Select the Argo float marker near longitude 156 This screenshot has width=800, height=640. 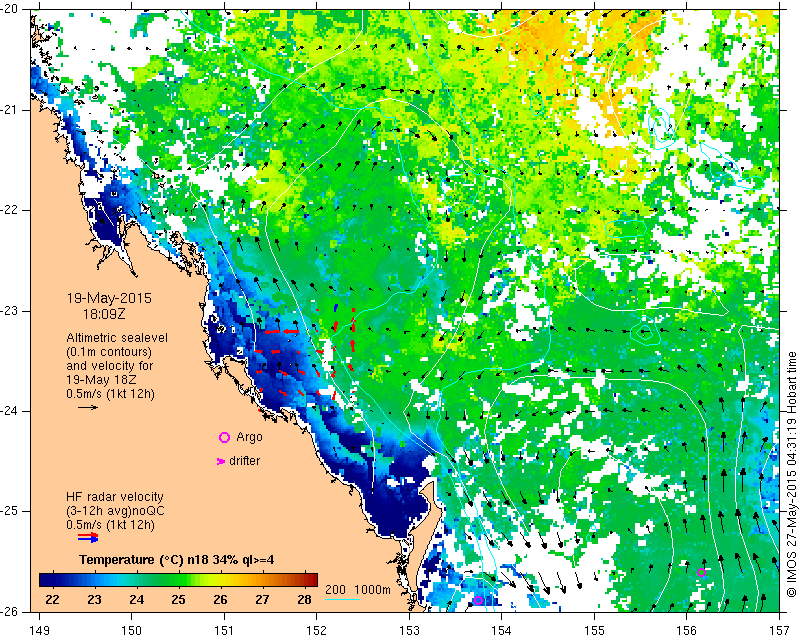pos(701,573)
